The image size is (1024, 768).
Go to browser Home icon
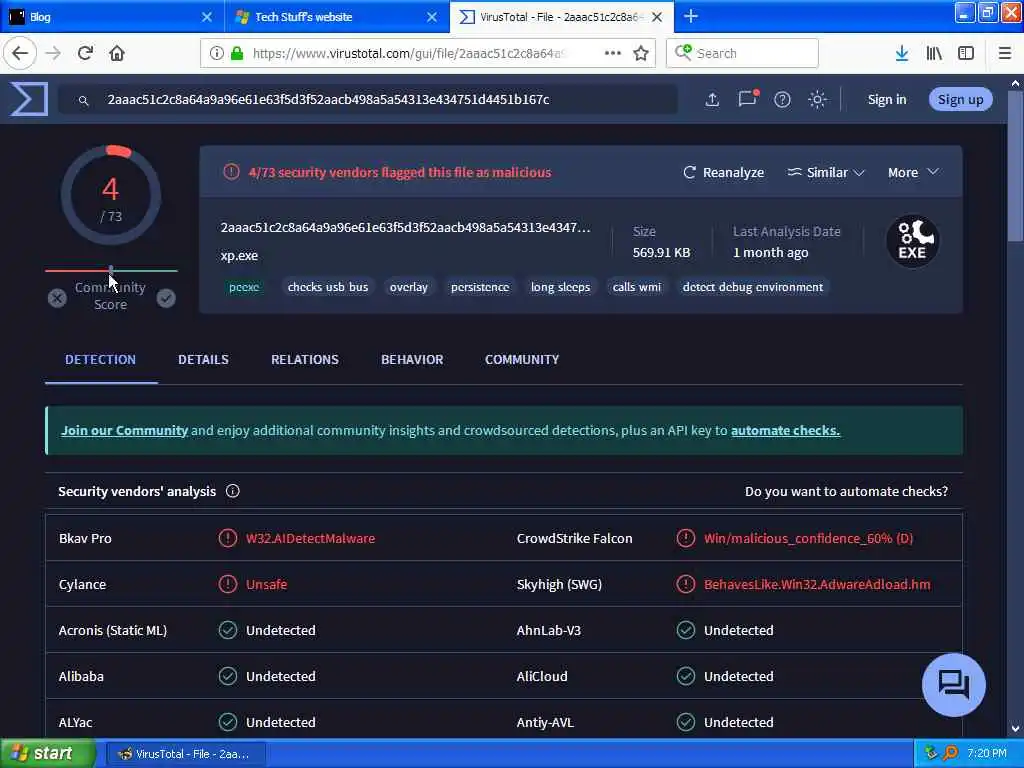[117, 53]
